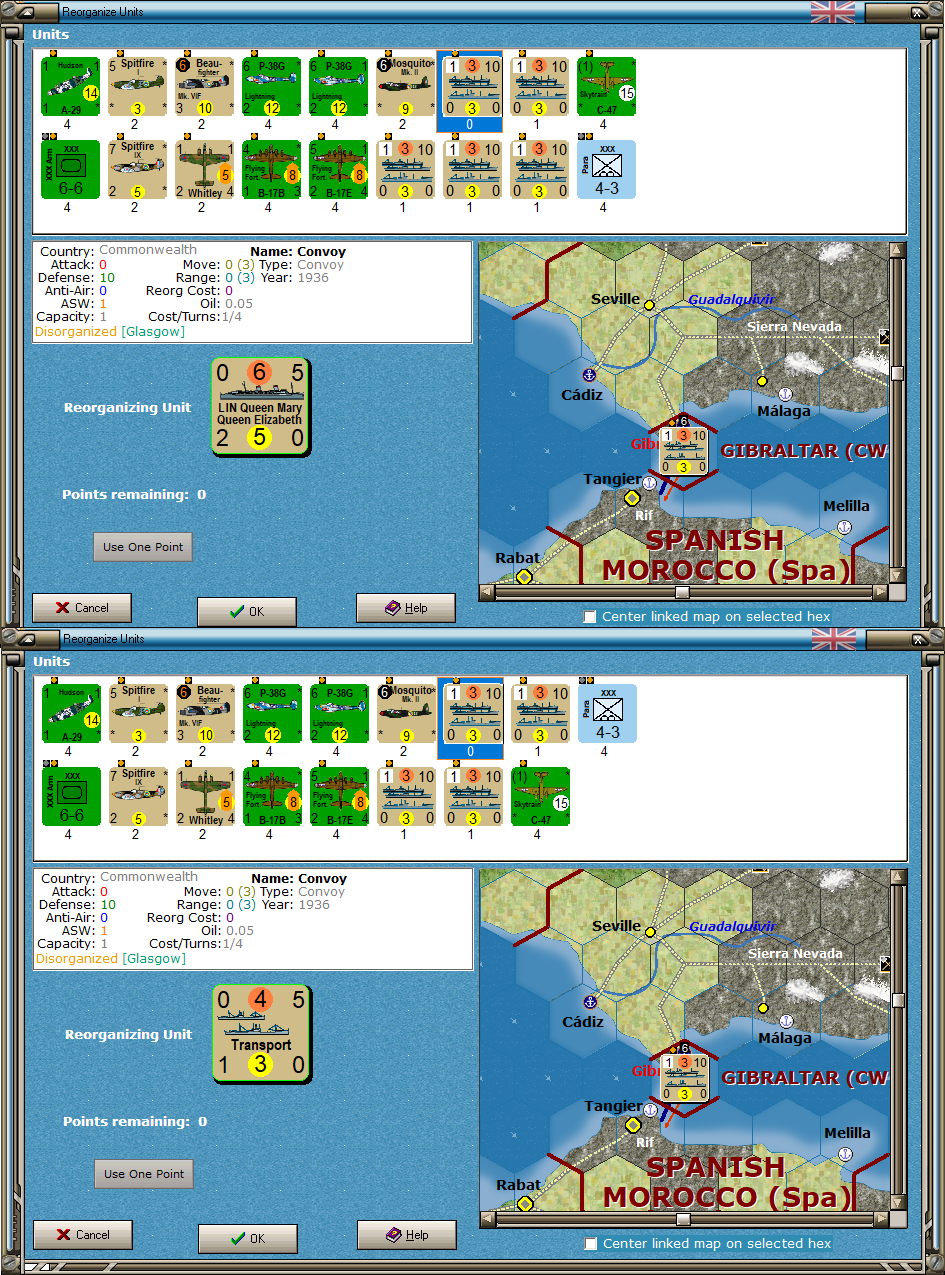Open Help from lower window

[x=407, y=1234]
